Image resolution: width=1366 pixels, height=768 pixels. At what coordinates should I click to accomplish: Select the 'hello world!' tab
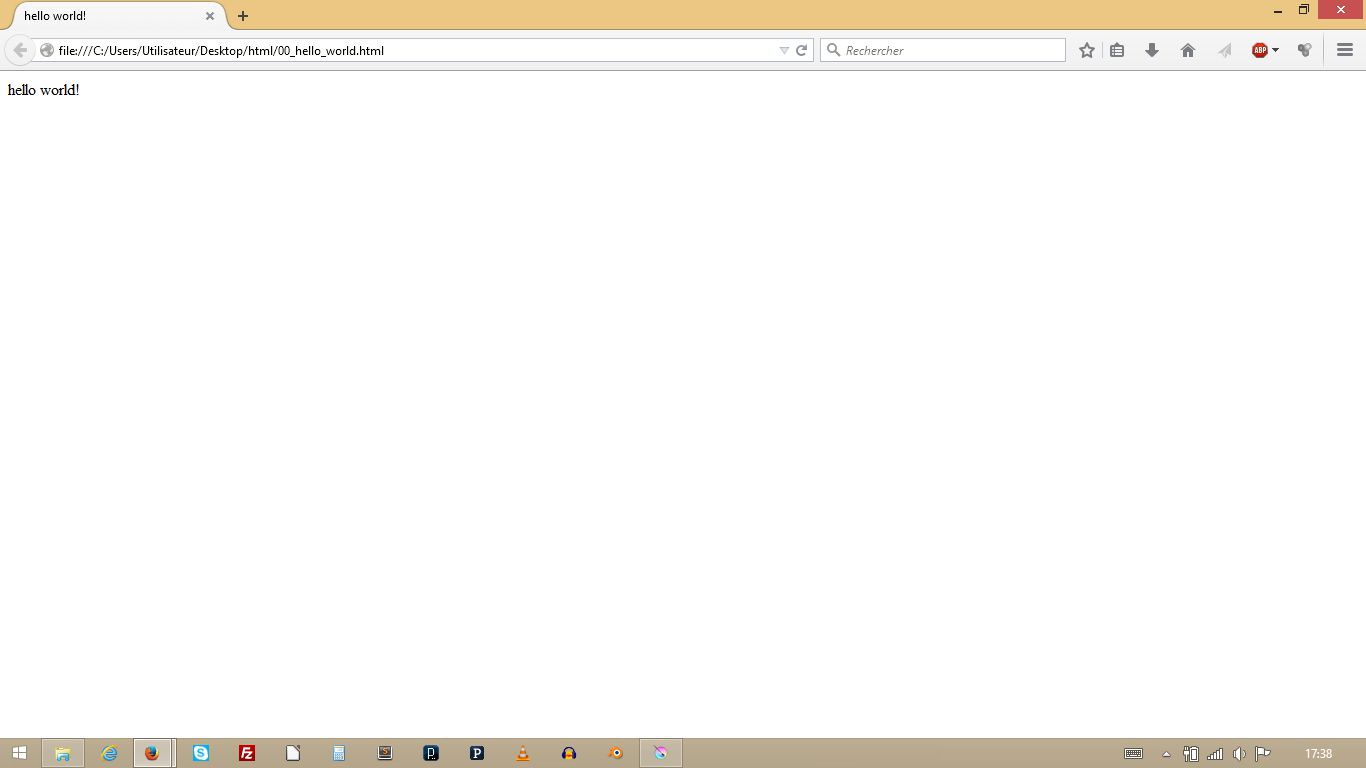110,16
